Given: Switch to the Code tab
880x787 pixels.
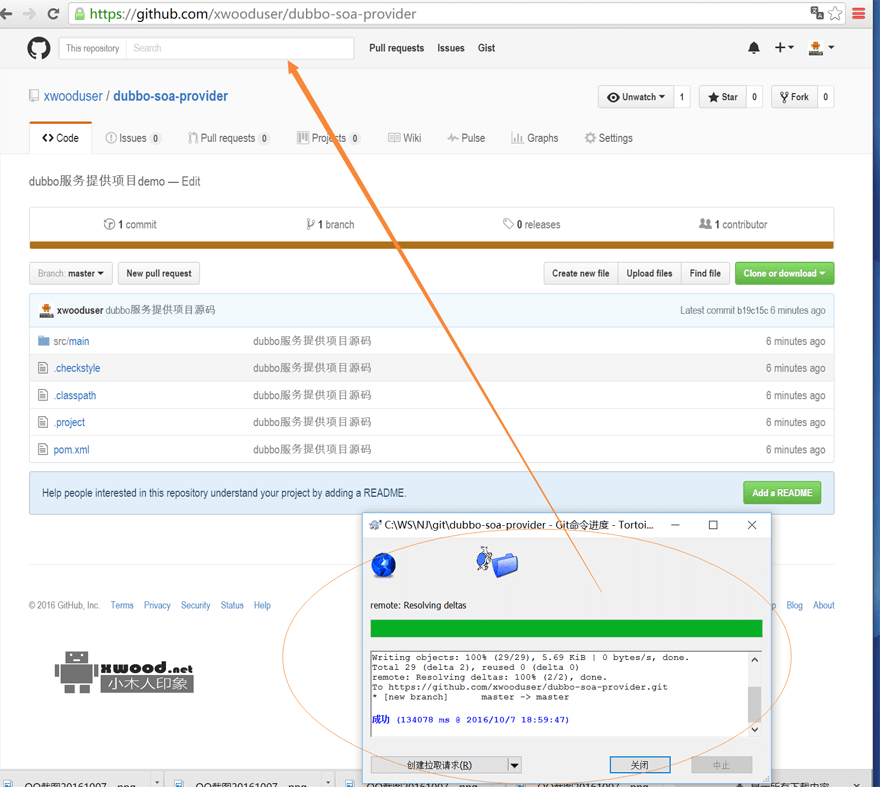Looking at the screenshot, I should (x=61, y=138).
